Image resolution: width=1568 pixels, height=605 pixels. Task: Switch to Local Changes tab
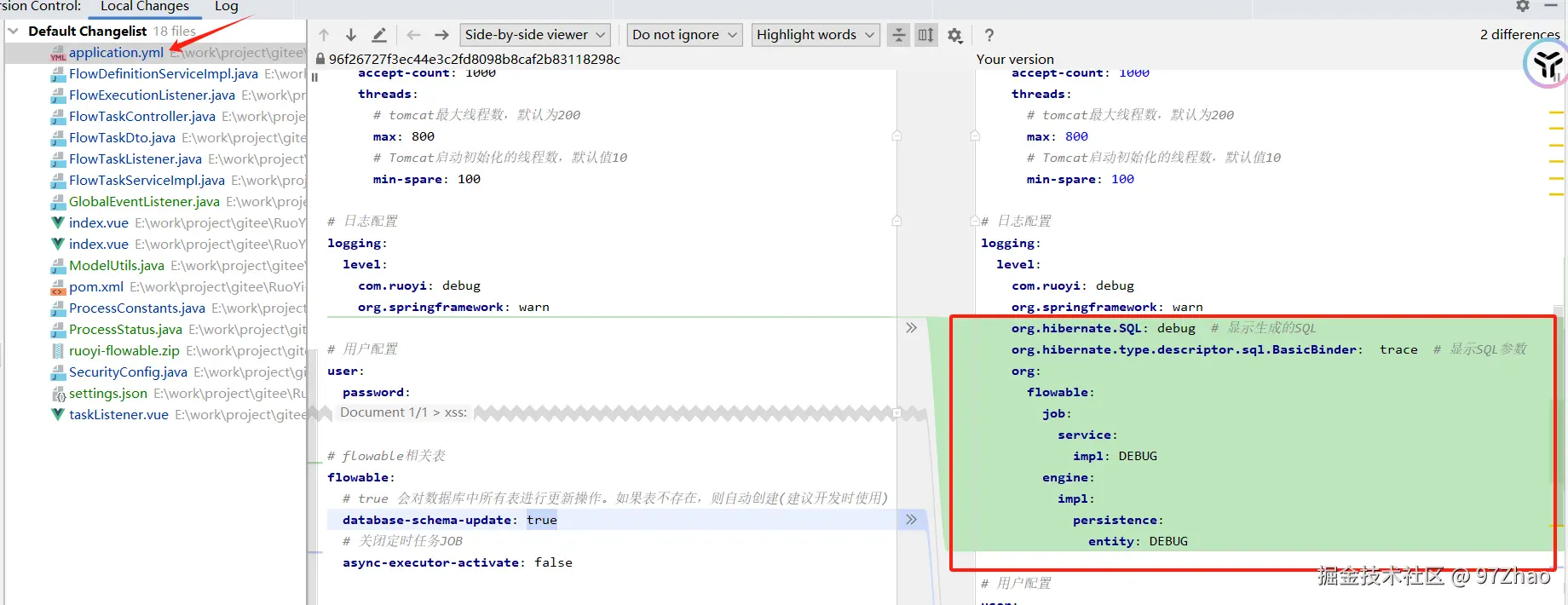click(145, 6)
